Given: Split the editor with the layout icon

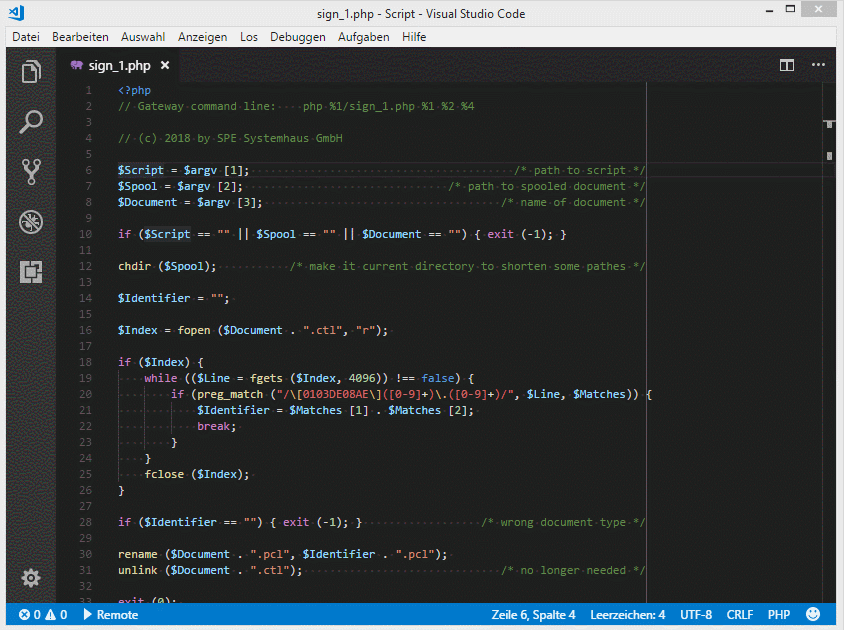Looking at the screenshot, I should (787, 65).
